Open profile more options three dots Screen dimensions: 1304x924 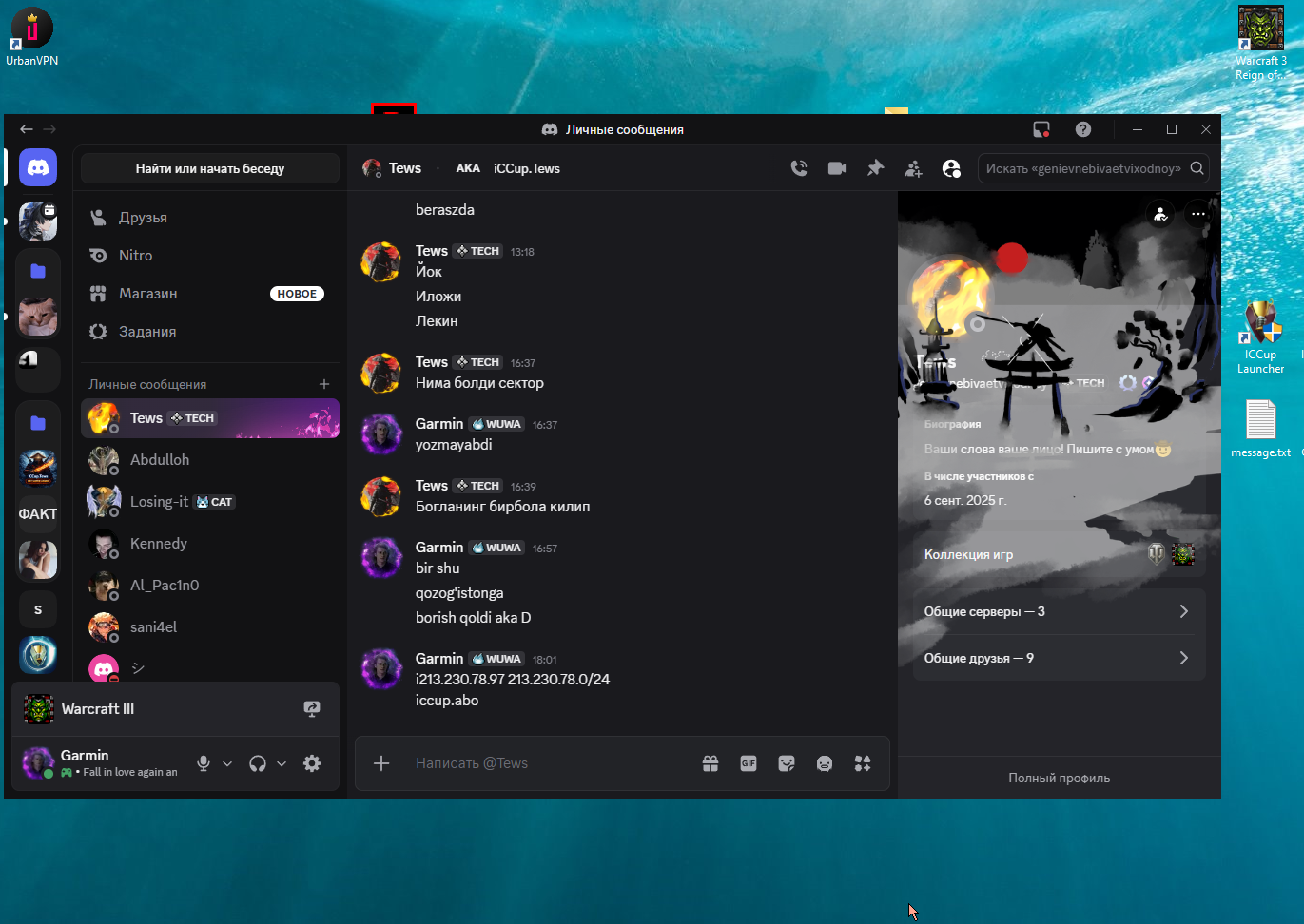pyautogui.click(x=1198, y=214)
